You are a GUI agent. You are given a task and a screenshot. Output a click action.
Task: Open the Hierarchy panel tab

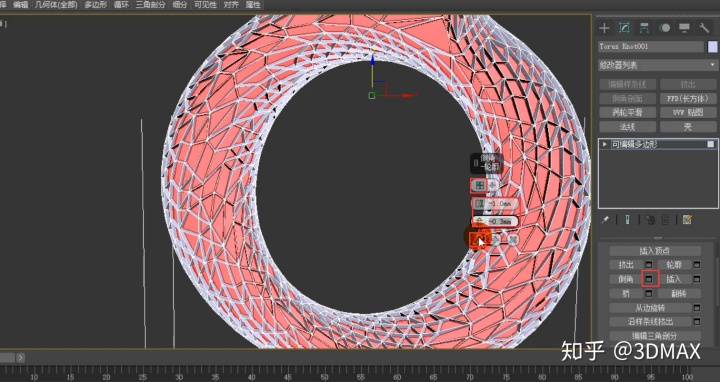point(644,28)
